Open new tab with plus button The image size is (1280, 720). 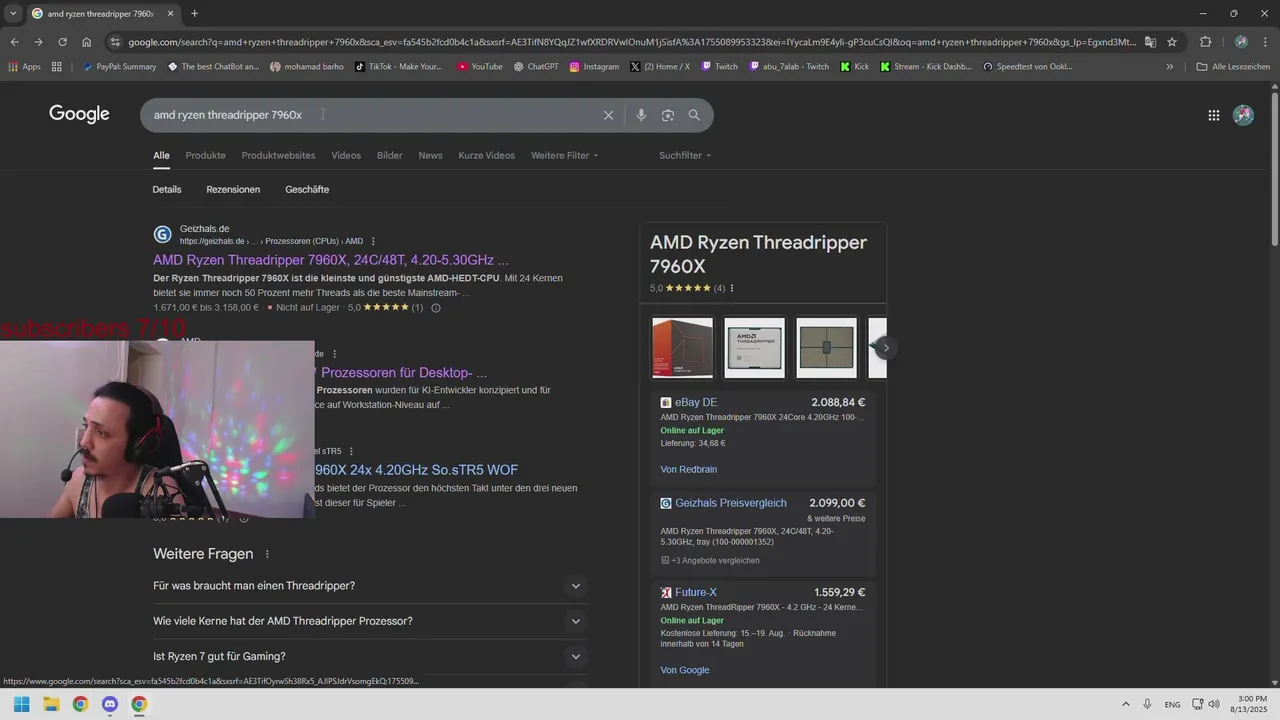tap(194, 14)
